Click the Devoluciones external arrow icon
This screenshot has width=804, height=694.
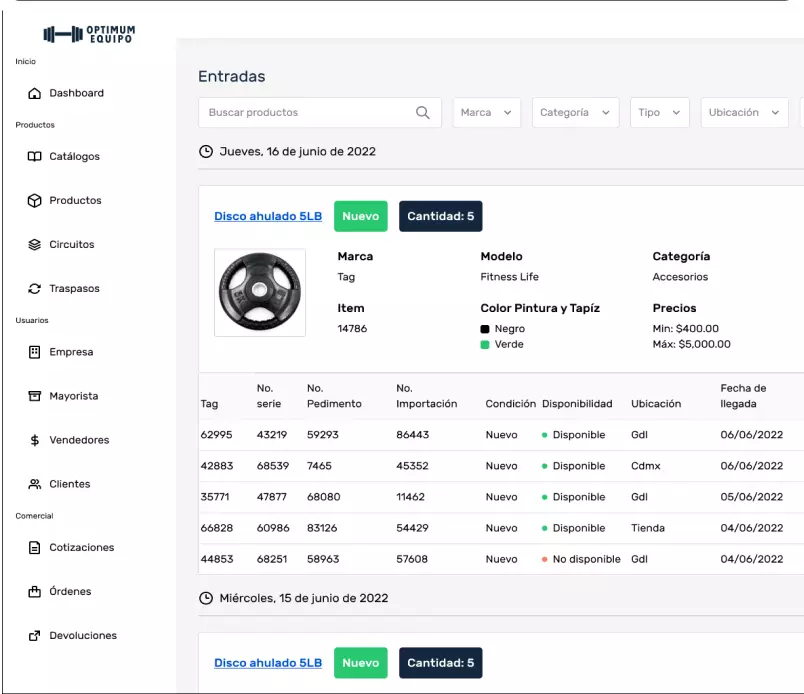[35, 636]
